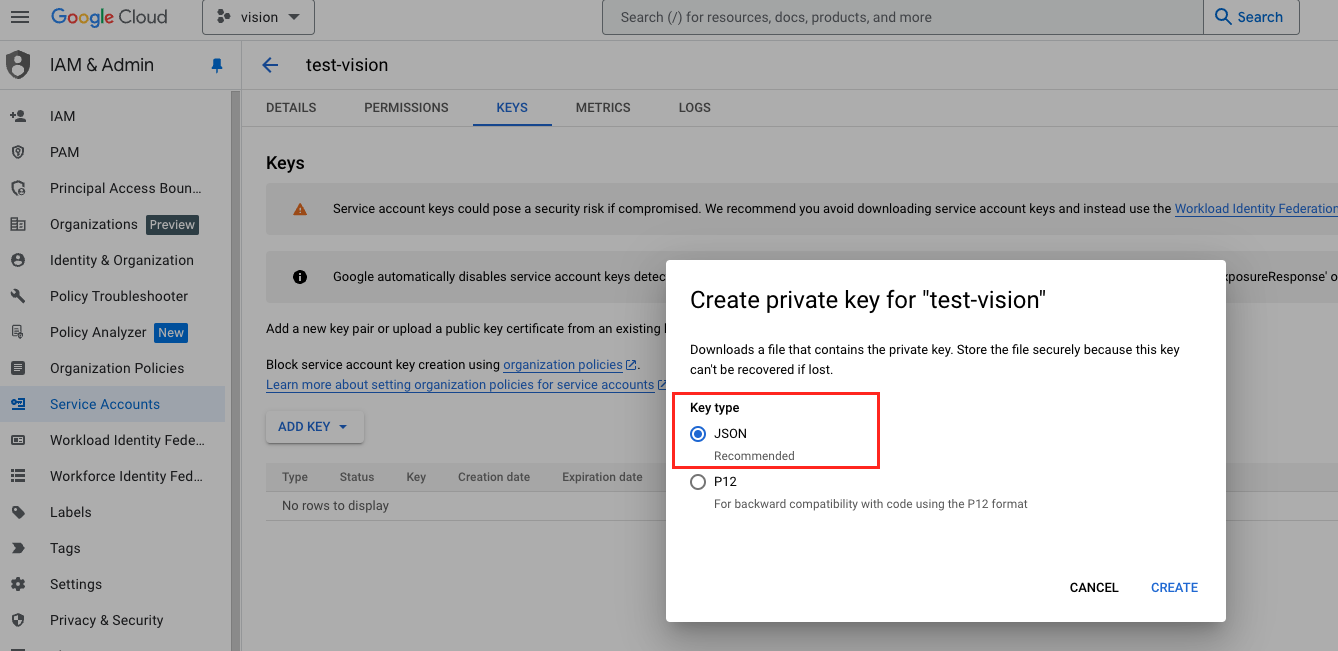Image resolution: width=1338 pixels, height=651 pixels.
Task: Open Organizations Preview sidebar item
Action: point(112,224)
